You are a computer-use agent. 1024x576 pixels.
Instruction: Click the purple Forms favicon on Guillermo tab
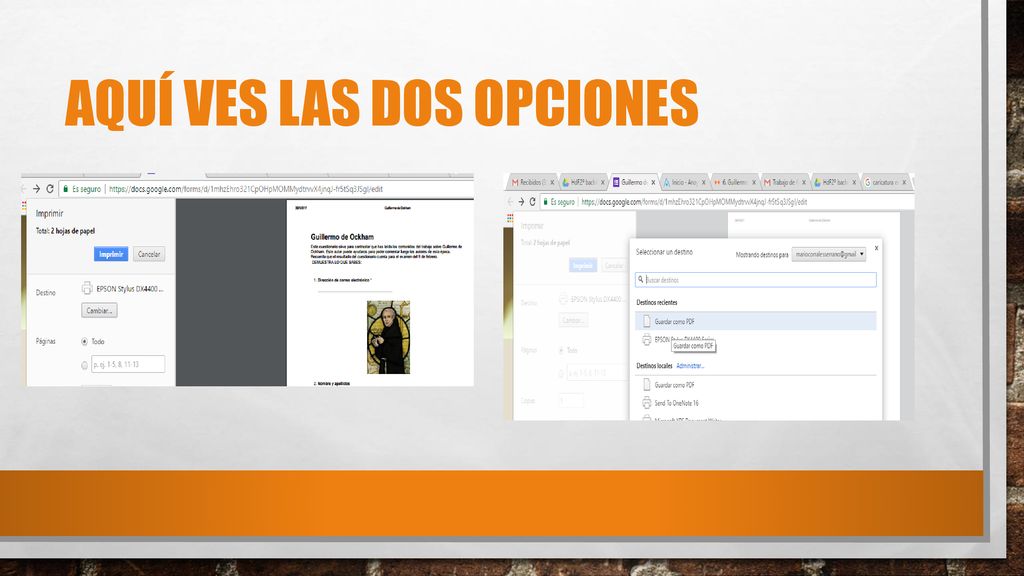[616, 182]
